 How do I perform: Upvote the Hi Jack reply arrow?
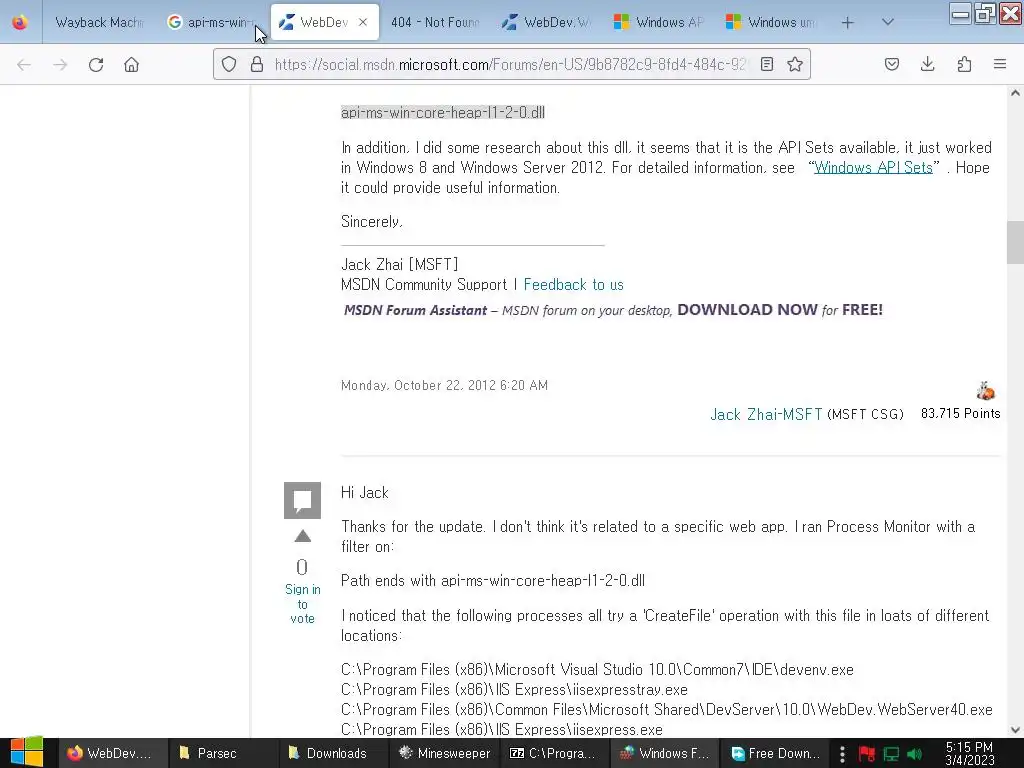[302, 537]
